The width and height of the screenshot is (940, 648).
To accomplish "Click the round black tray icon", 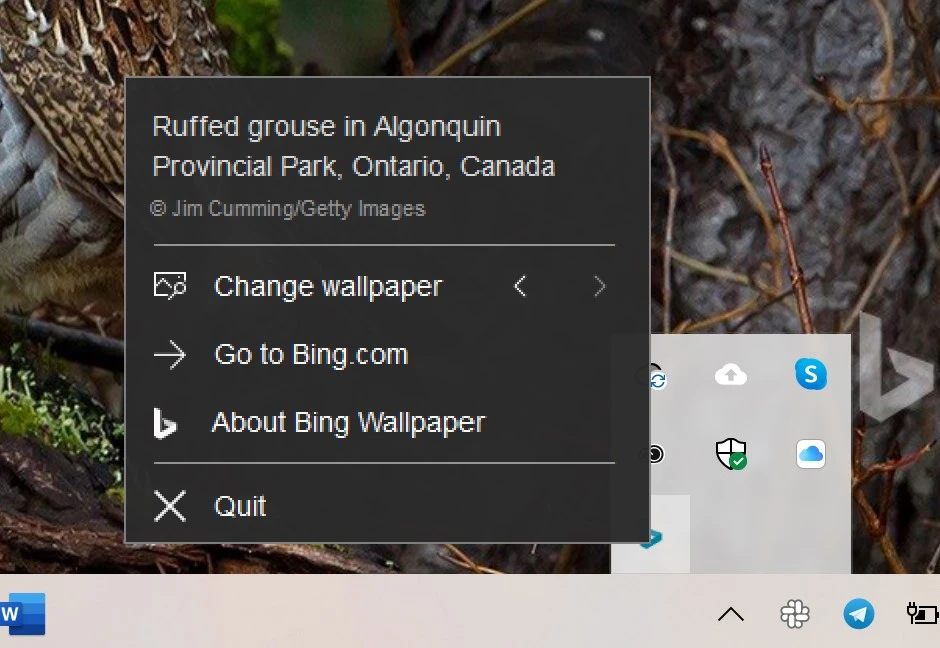I will pos(656,454).
